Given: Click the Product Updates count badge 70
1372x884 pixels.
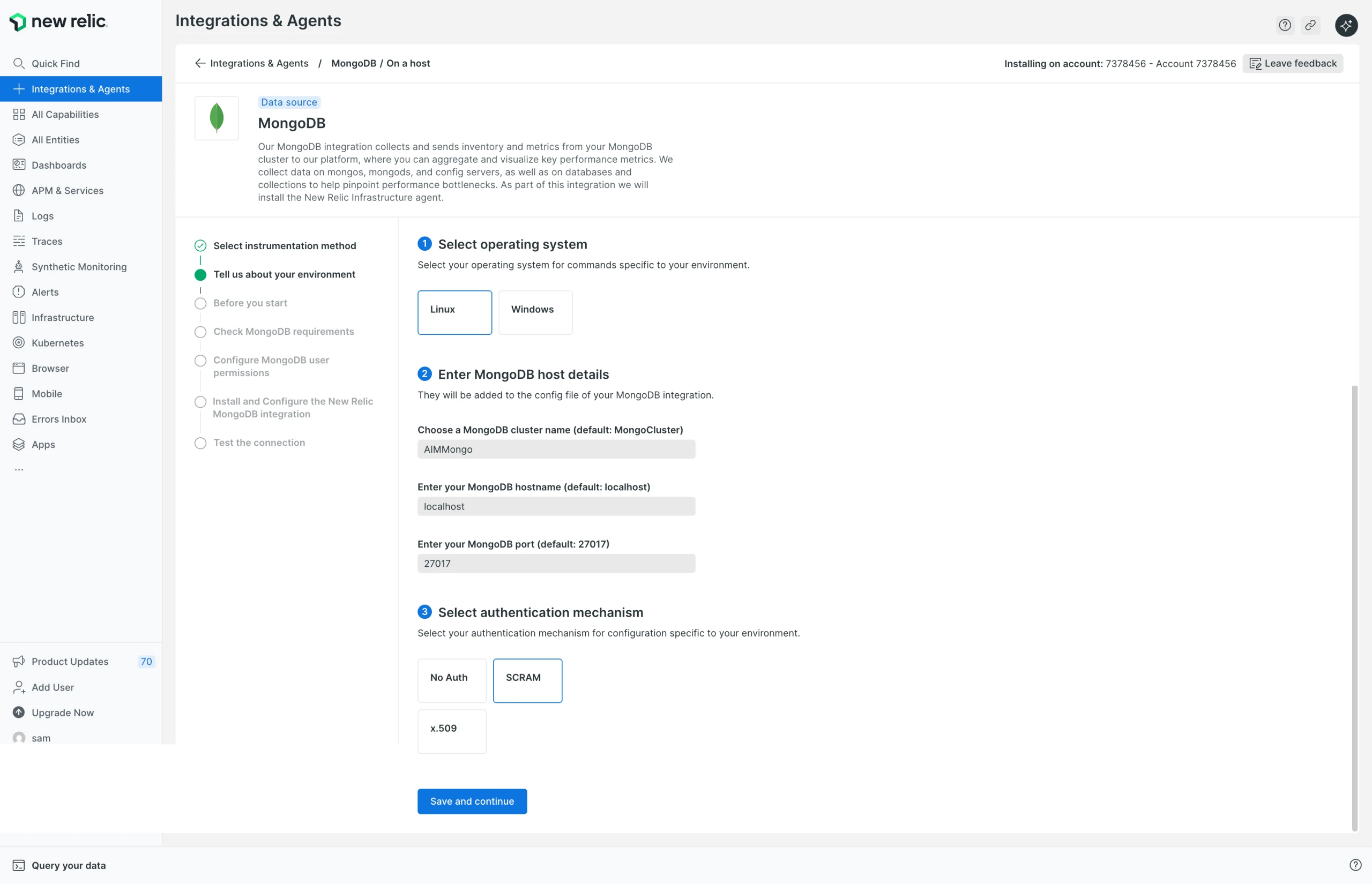Looking at the screenshot, I should (x=146, y=661).
